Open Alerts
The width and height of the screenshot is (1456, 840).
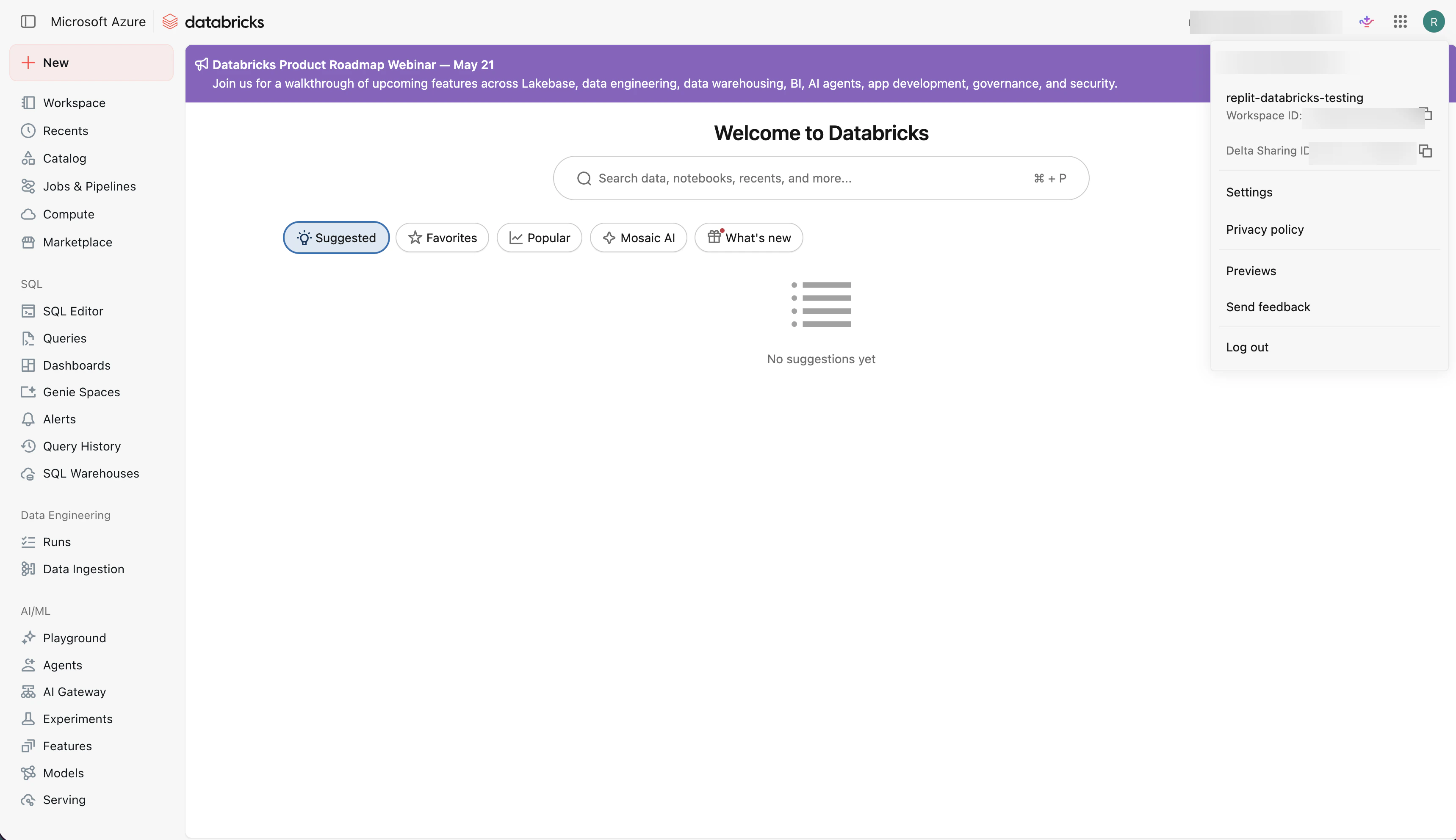tap(91, 420)
